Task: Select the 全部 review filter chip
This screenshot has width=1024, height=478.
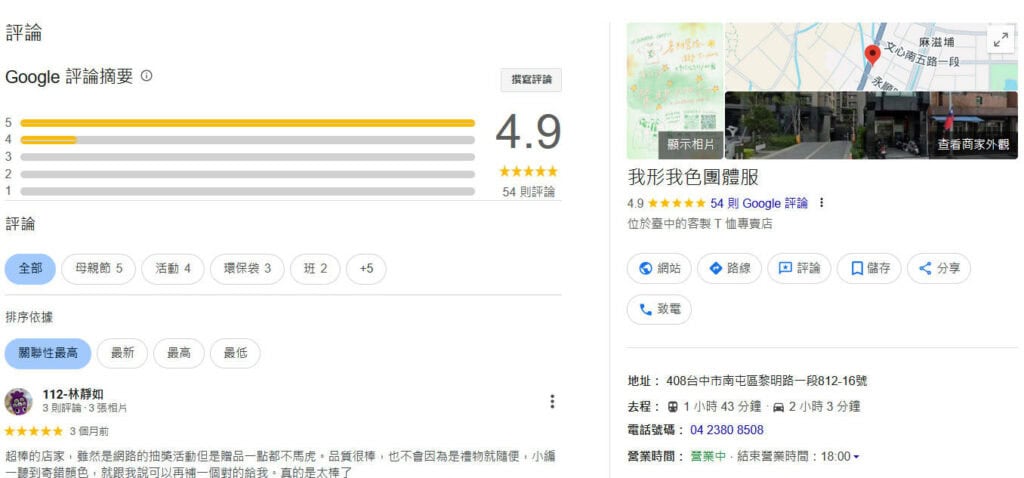Action: [30, 269]
